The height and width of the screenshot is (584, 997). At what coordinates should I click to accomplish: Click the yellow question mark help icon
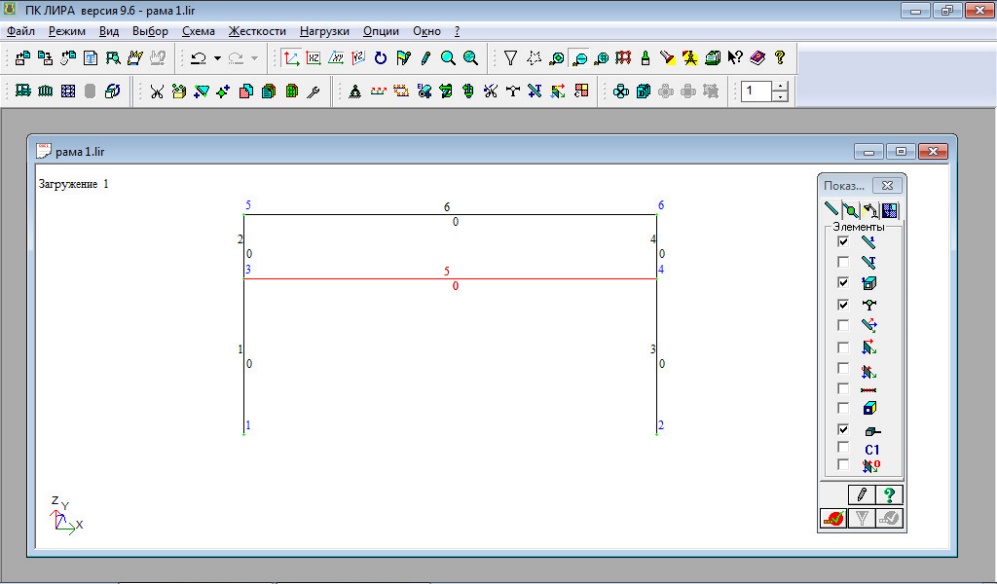coord(780,58)
